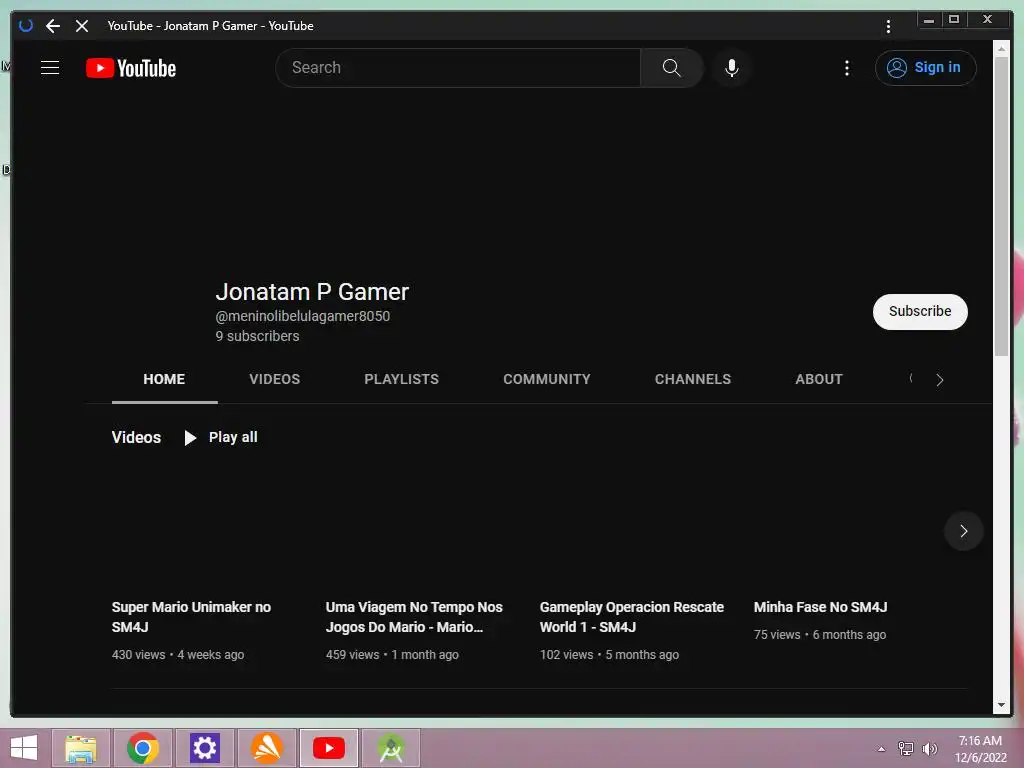Click the Sign in button

click(925, 68)
